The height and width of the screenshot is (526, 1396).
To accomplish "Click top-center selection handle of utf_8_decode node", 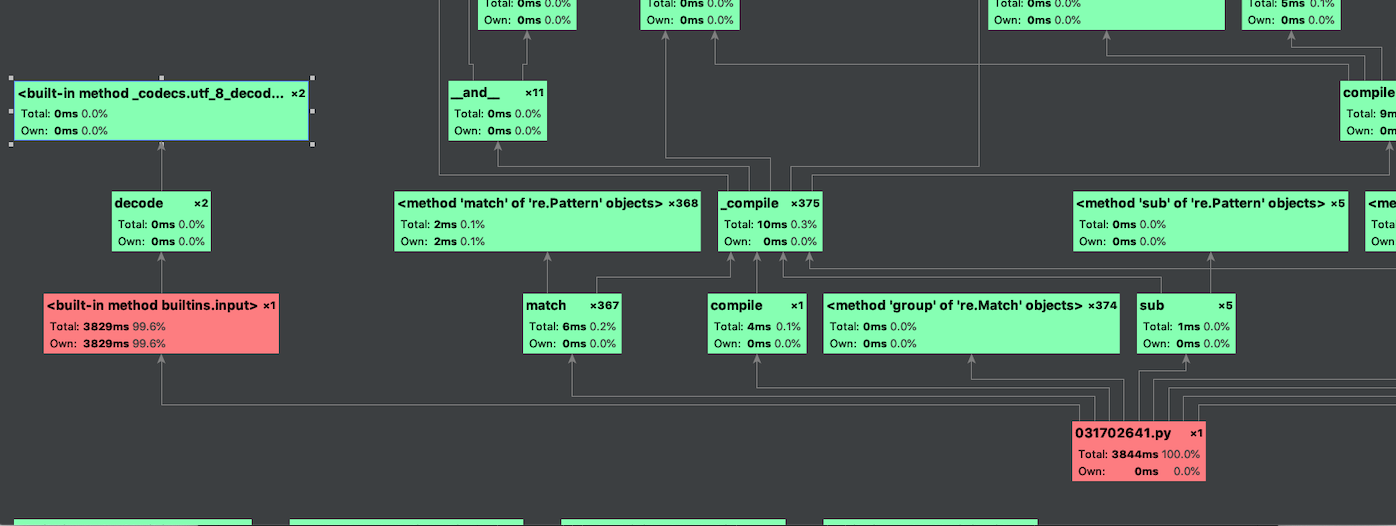I will pos(162,78).
